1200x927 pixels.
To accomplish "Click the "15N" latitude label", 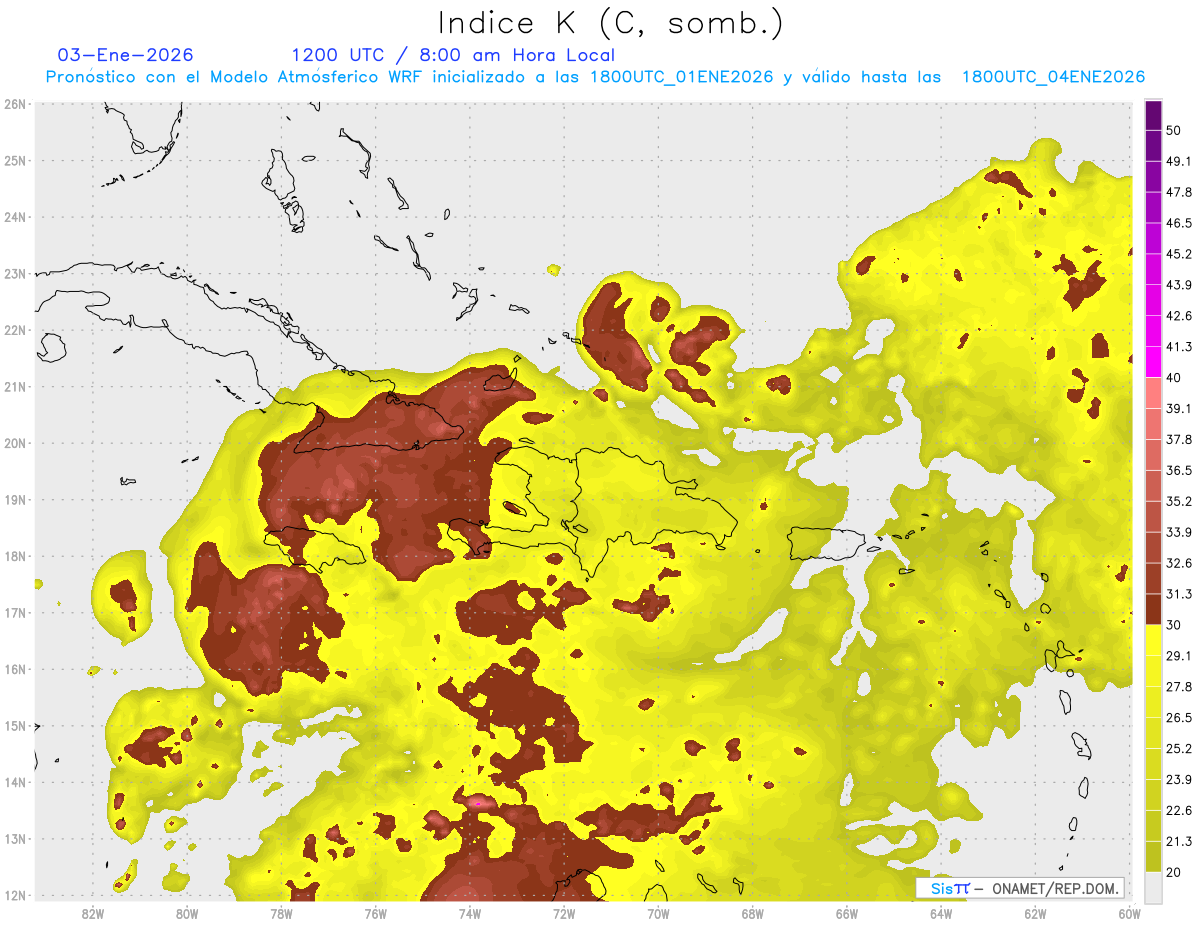I will [x=15, y=725].
